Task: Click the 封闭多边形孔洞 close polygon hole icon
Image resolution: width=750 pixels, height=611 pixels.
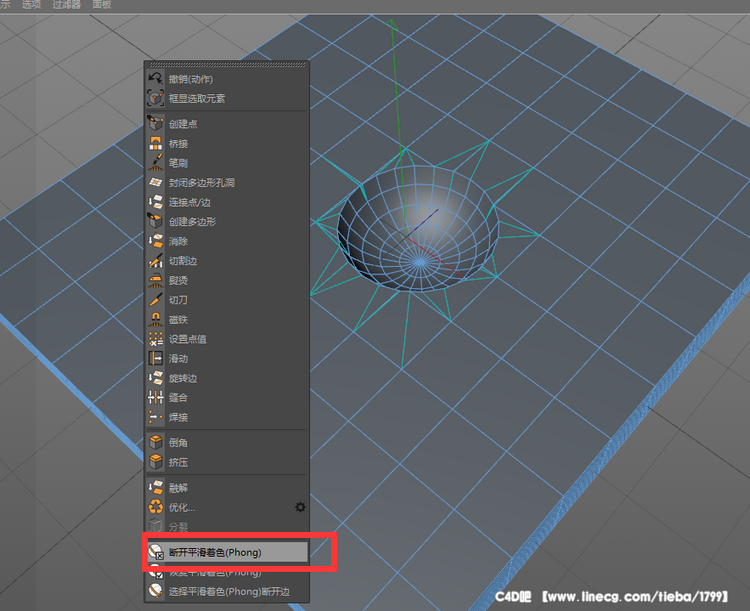Action: coord(155,182)
